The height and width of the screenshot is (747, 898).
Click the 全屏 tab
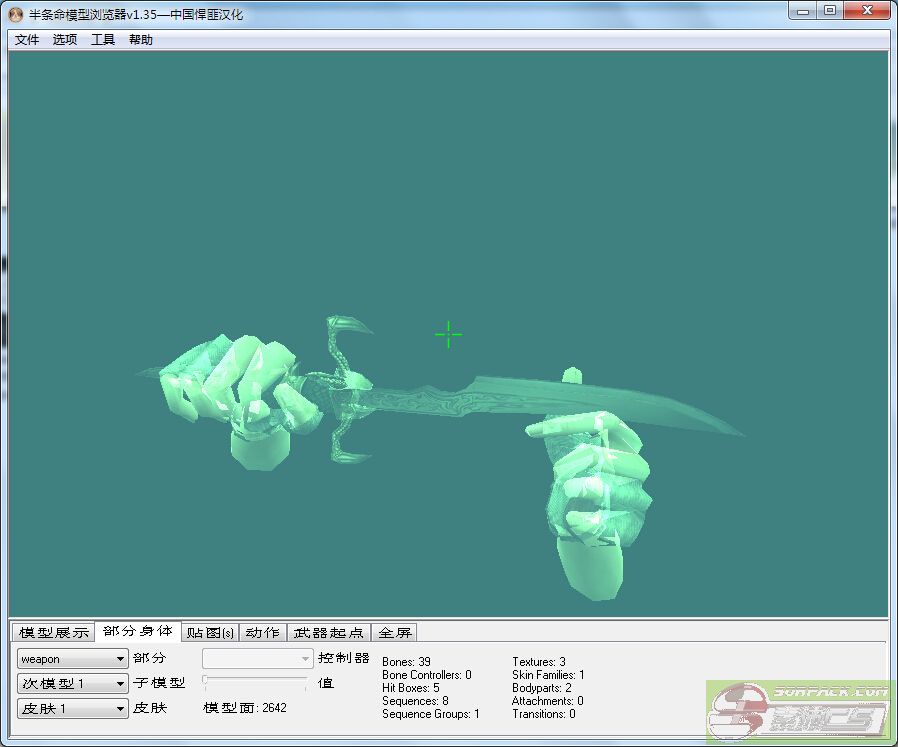pyautogui.click(x=395, y=633)
